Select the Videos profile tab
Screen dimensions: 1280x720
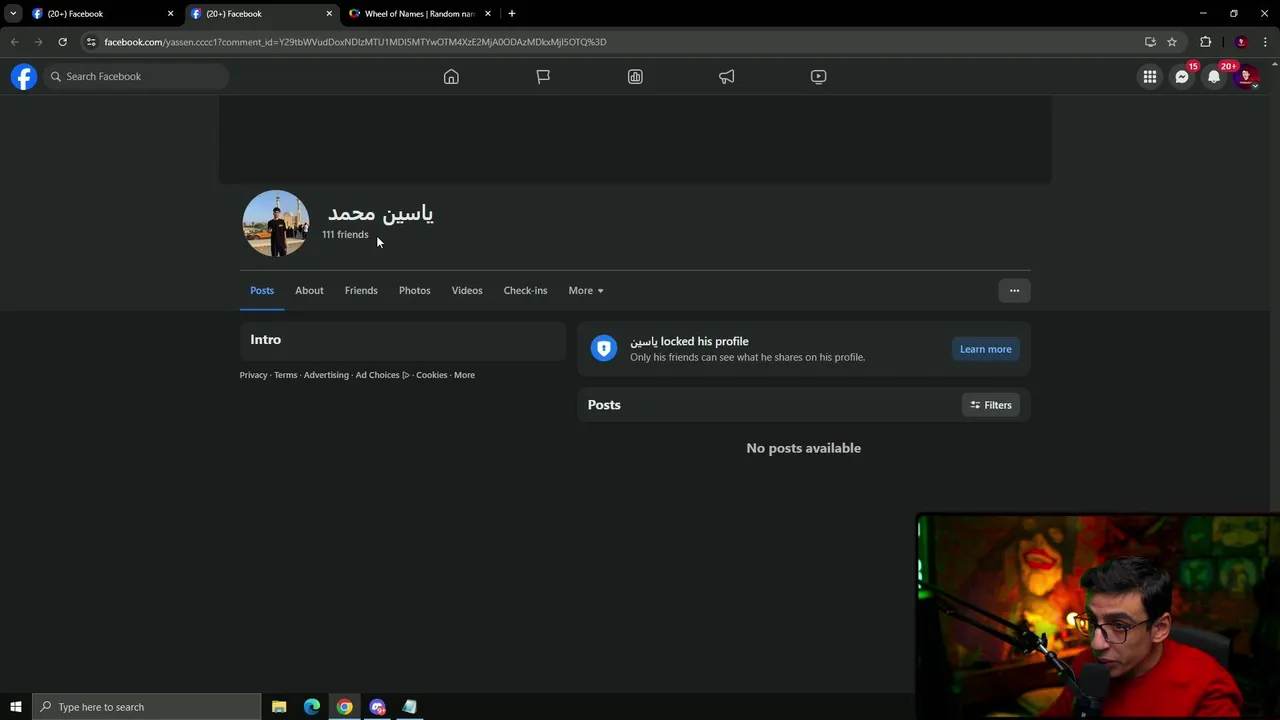(467, 291)
